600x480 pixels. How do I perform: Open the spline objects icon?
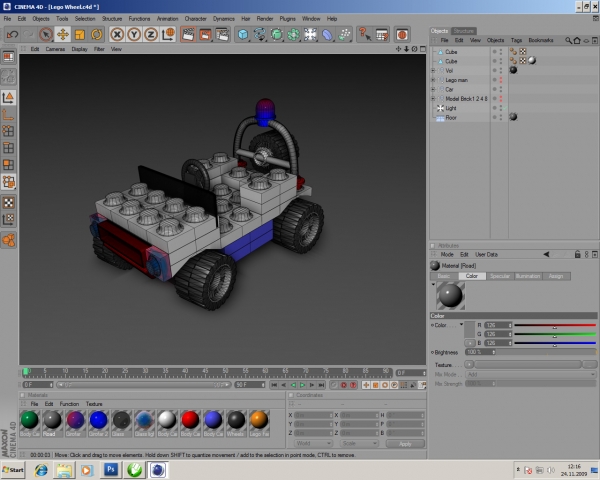coord(259,35)
